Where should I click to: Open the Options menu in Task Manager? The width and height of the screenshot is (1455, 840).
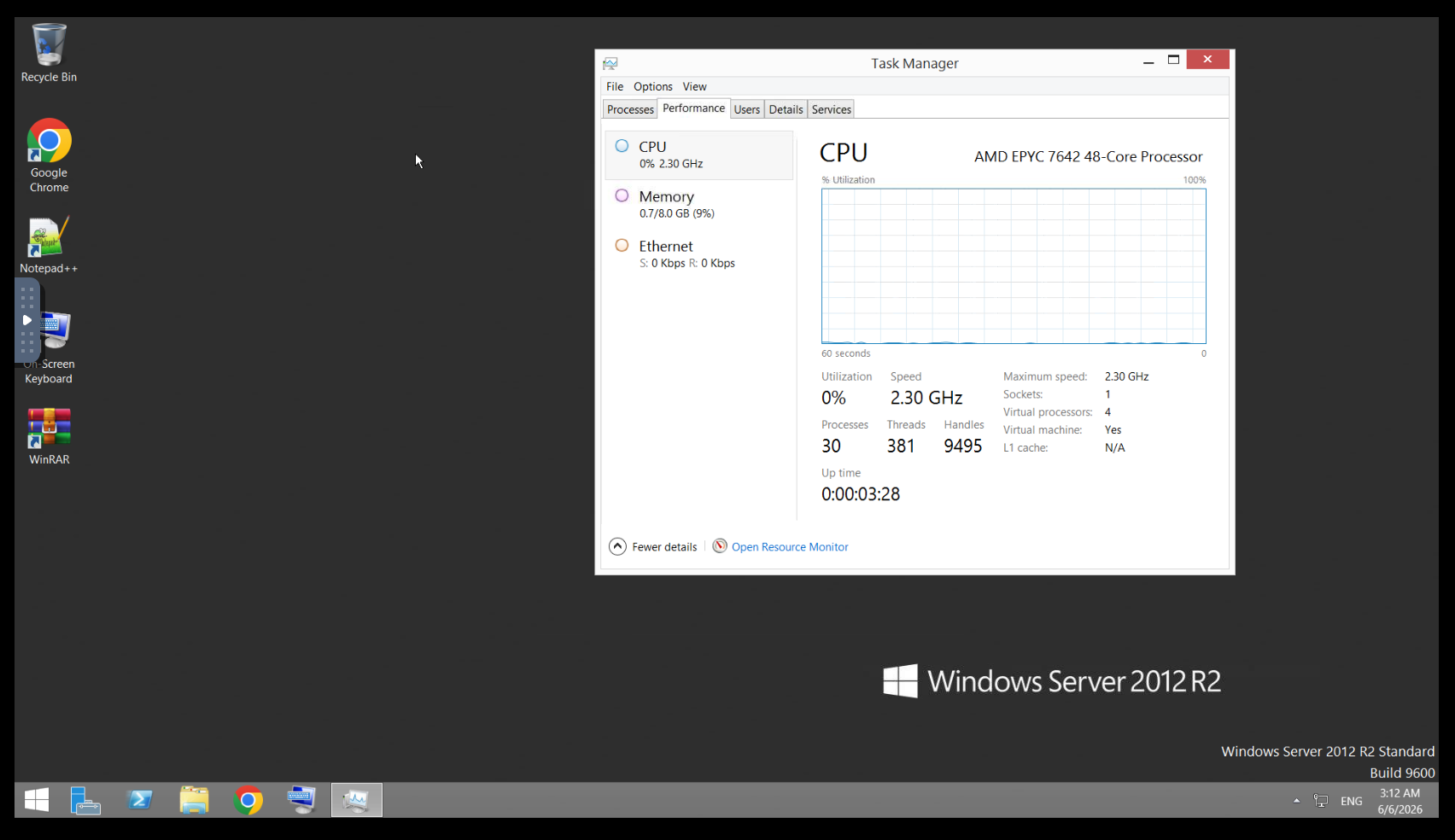pyautogui.click(x=653, y=86)
